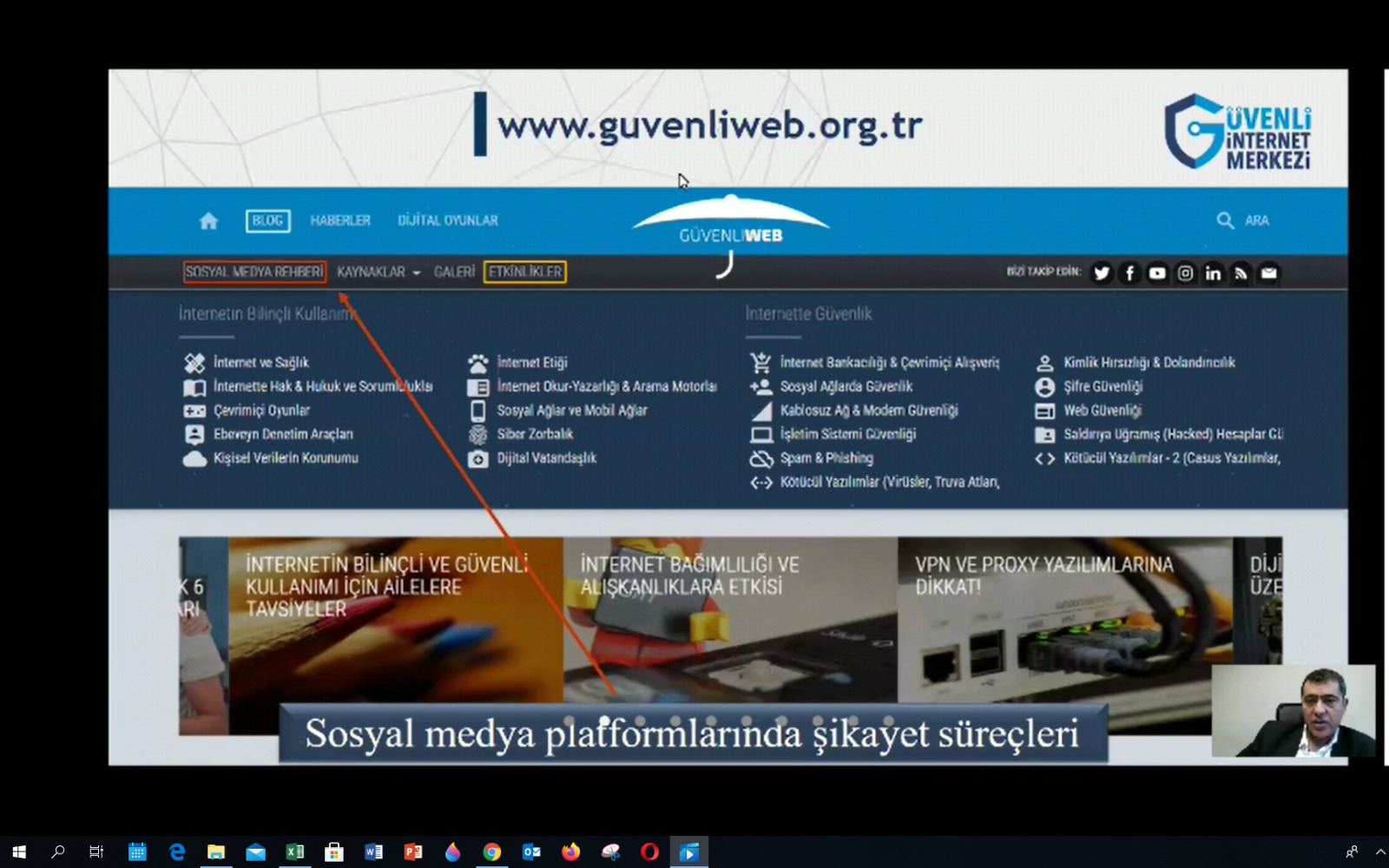Open the RSS feed icon
Screen dimensions: 1389x868
(1241, 273)
